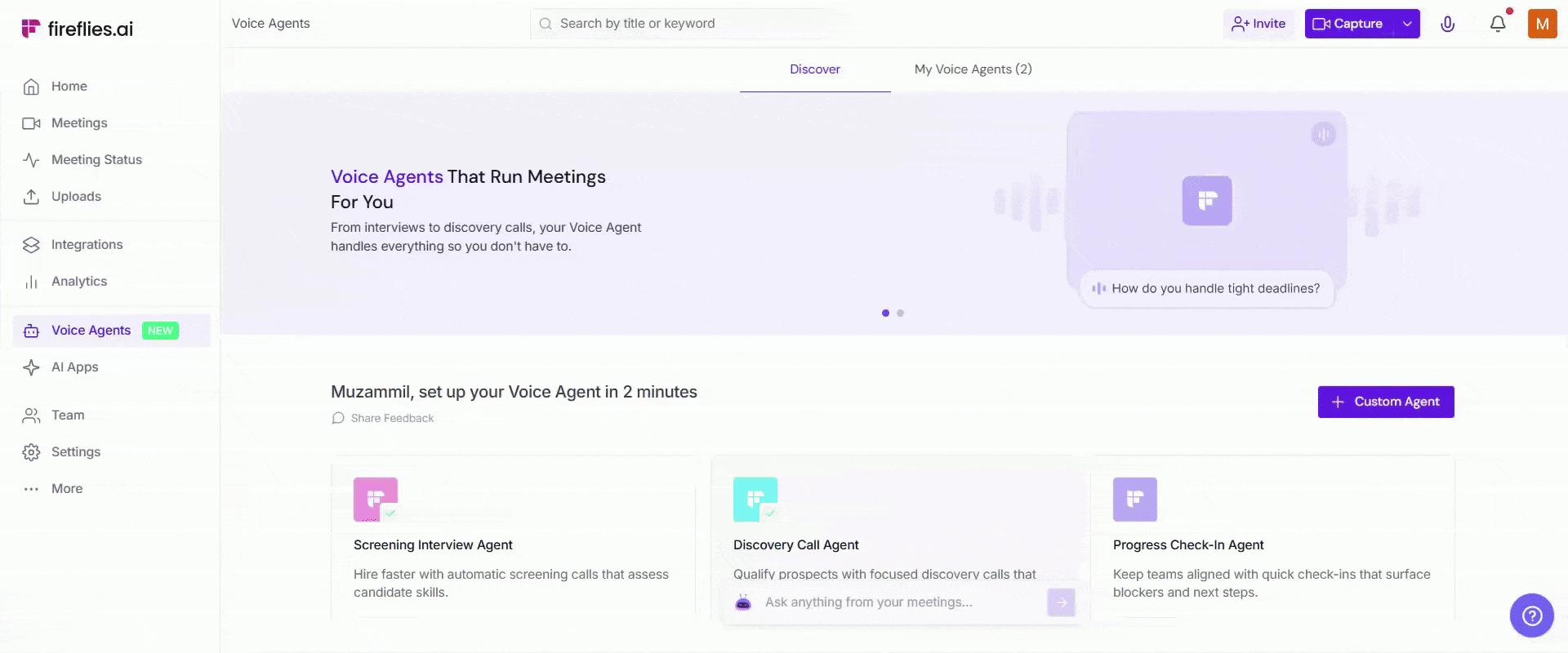Switch to My Voice Agents (2) tab
The image size is (1568, 653).
tap(973, 69)
